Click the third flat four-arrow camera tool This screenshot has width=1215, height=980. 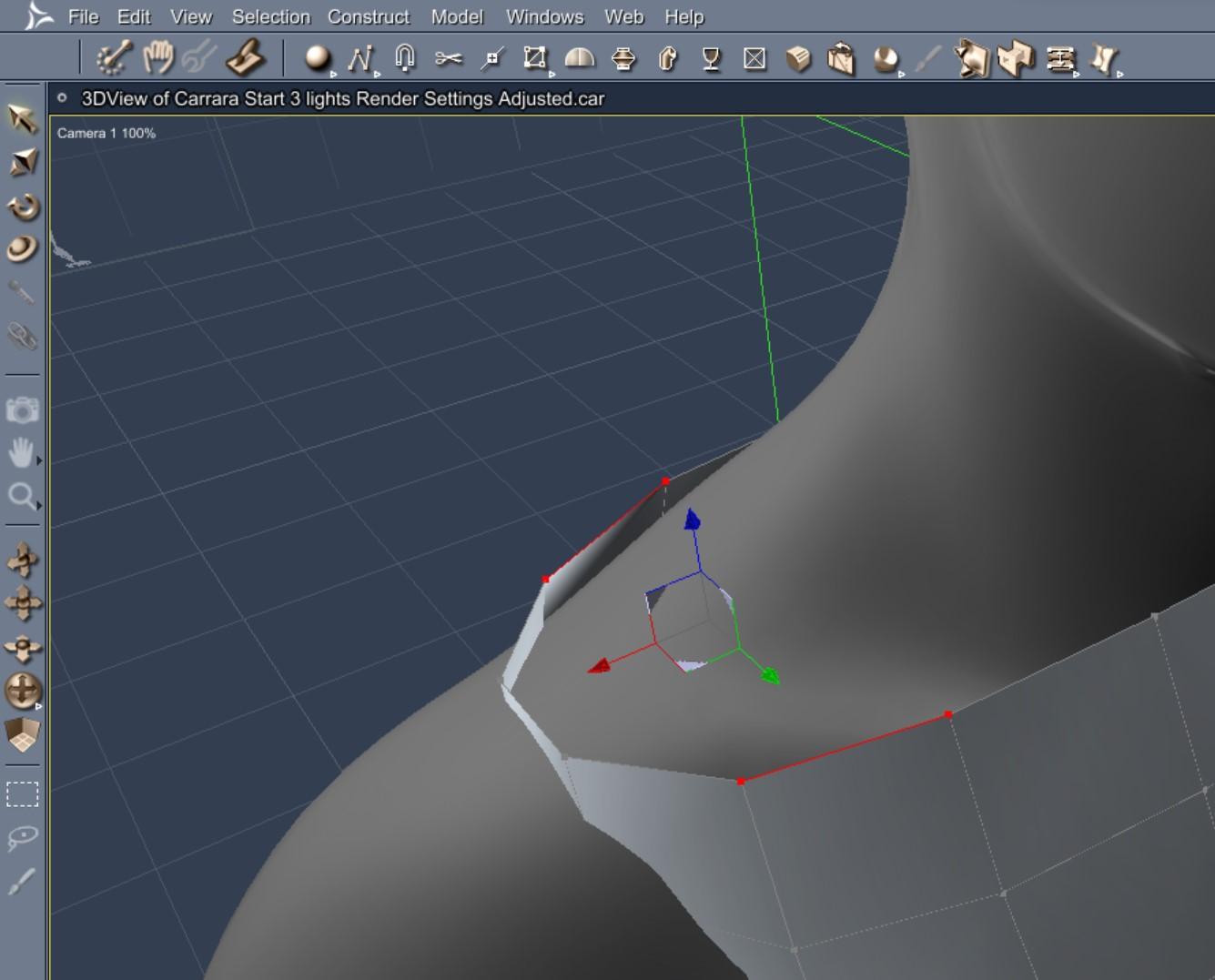[23, 647]
